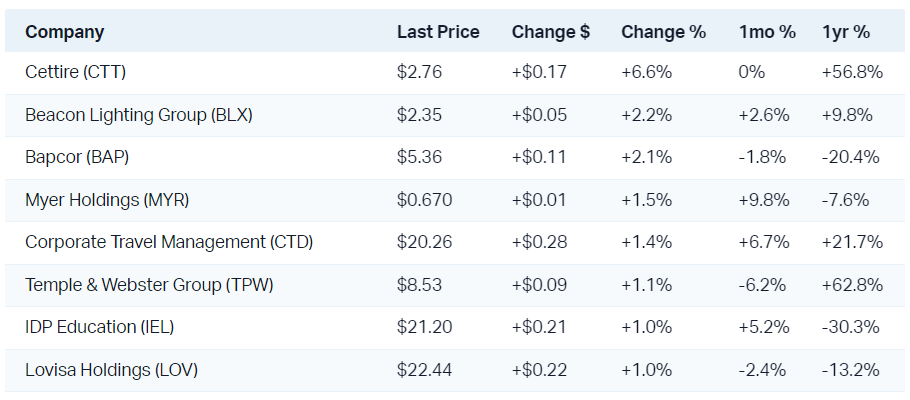Click the Cettire (CTT) company link

[x=76, y=72]
